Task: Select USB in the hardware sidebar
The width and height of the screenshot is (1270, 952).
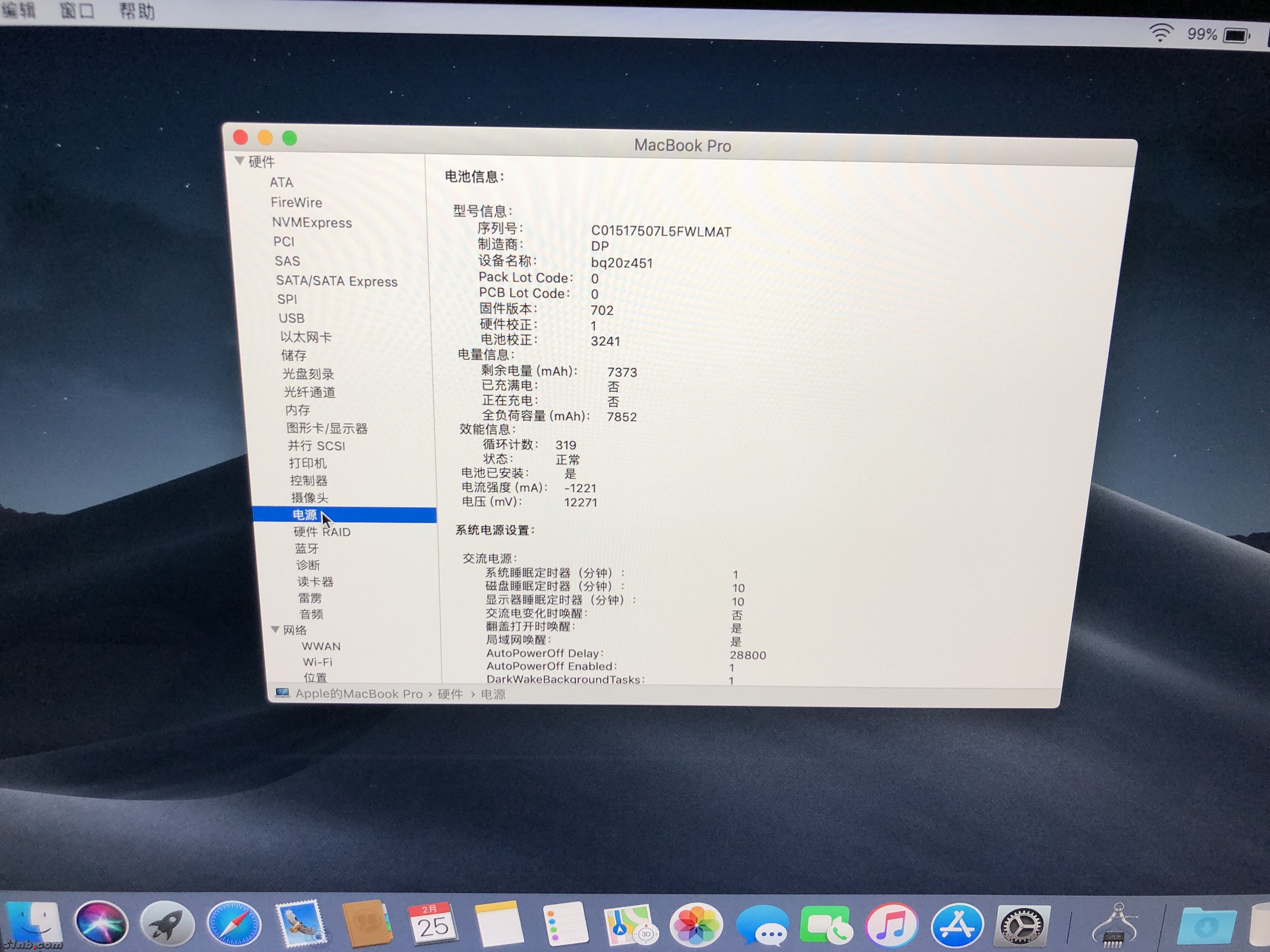Action: pos(291,318)
